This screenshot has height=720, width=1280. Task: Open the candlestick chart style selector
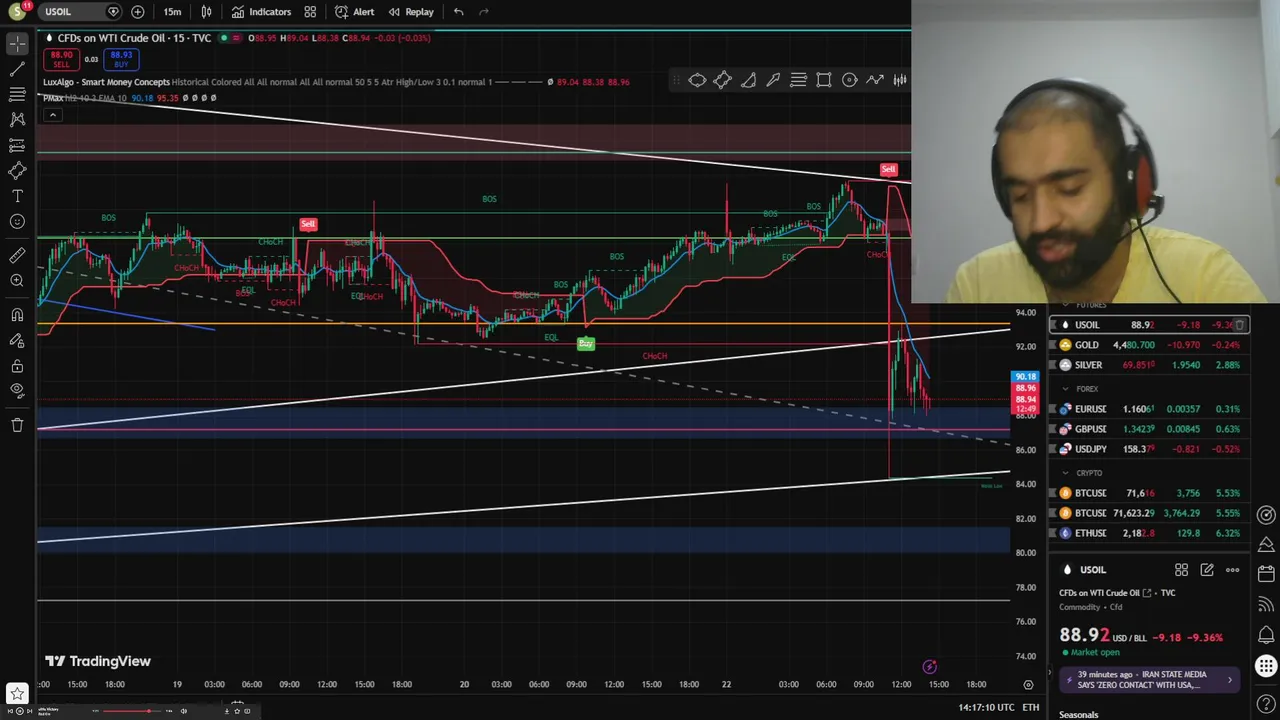(206, 12)
